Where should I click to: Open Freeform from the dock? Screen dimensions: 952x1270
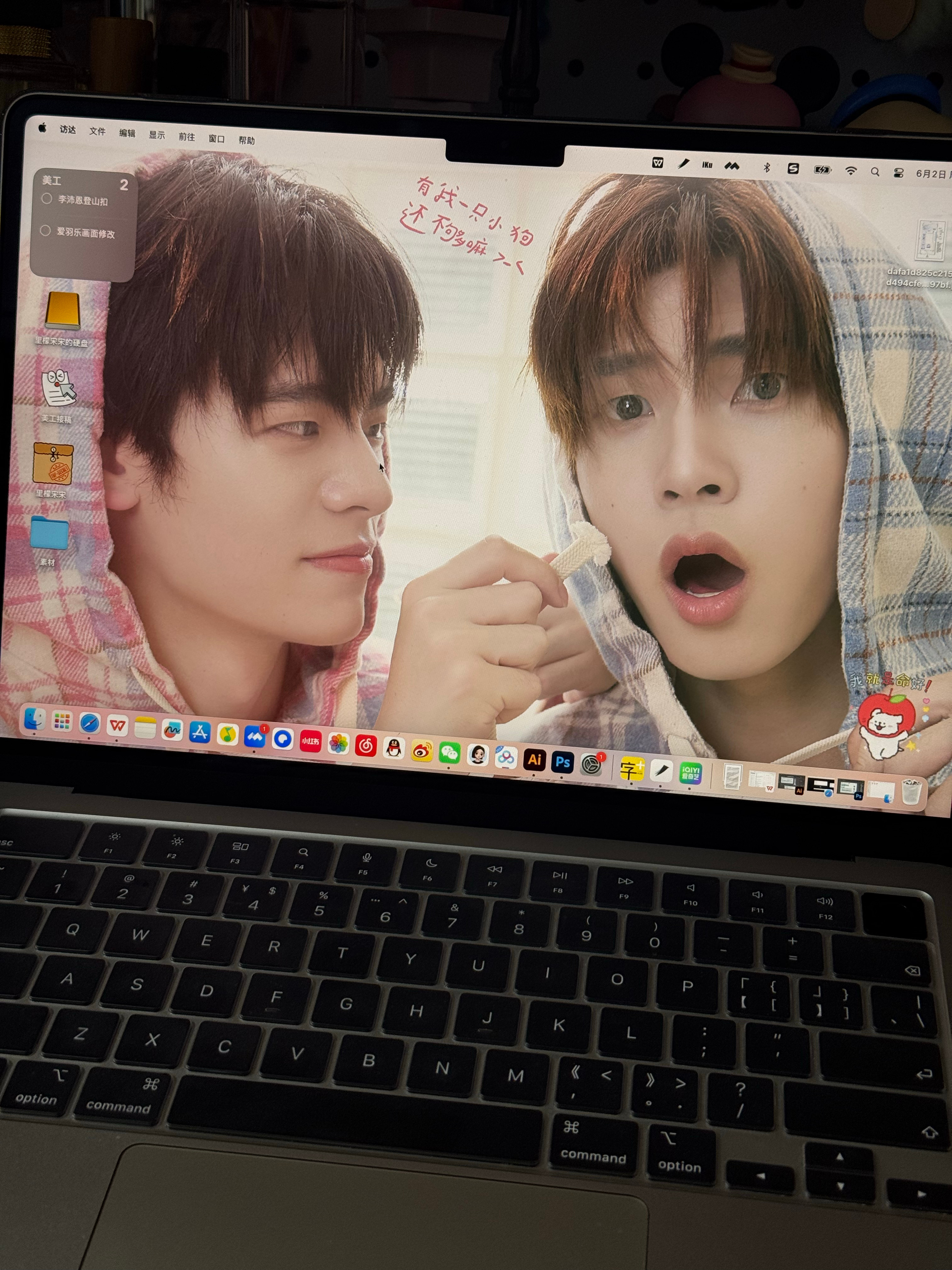[x=172, y=730]
